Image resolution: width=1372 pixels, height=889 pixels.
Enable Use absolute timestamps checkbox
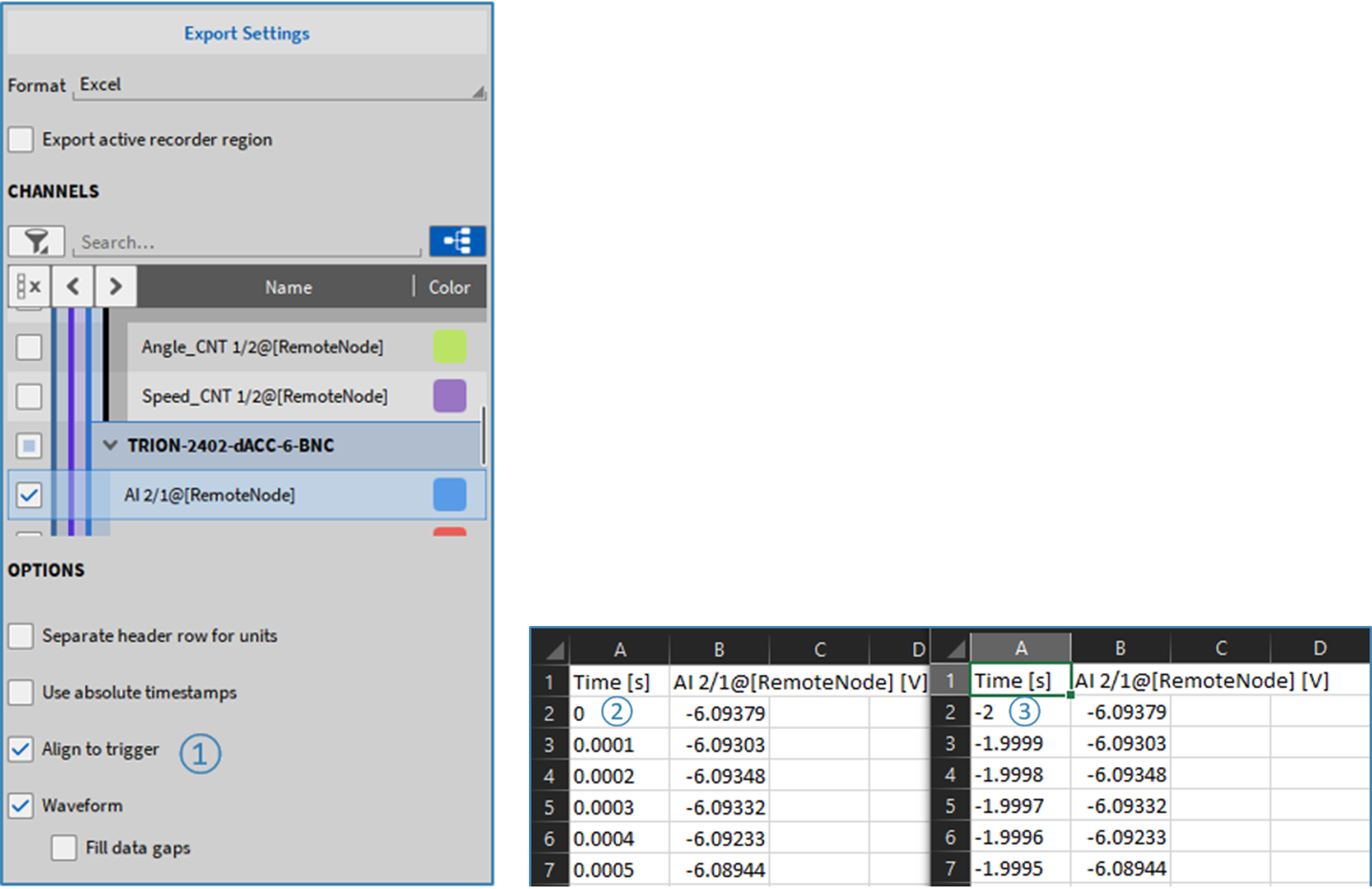click(21, 692)
